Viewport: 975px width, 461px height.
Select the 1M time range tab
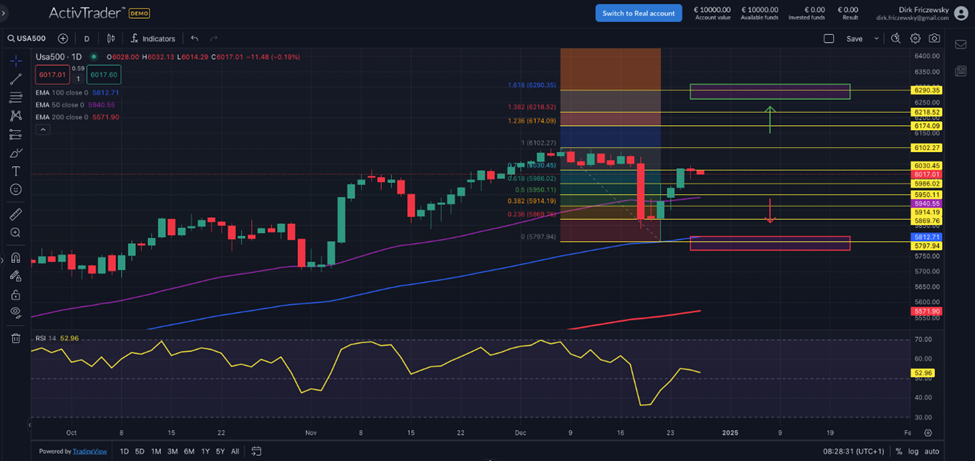coord(156,451)
